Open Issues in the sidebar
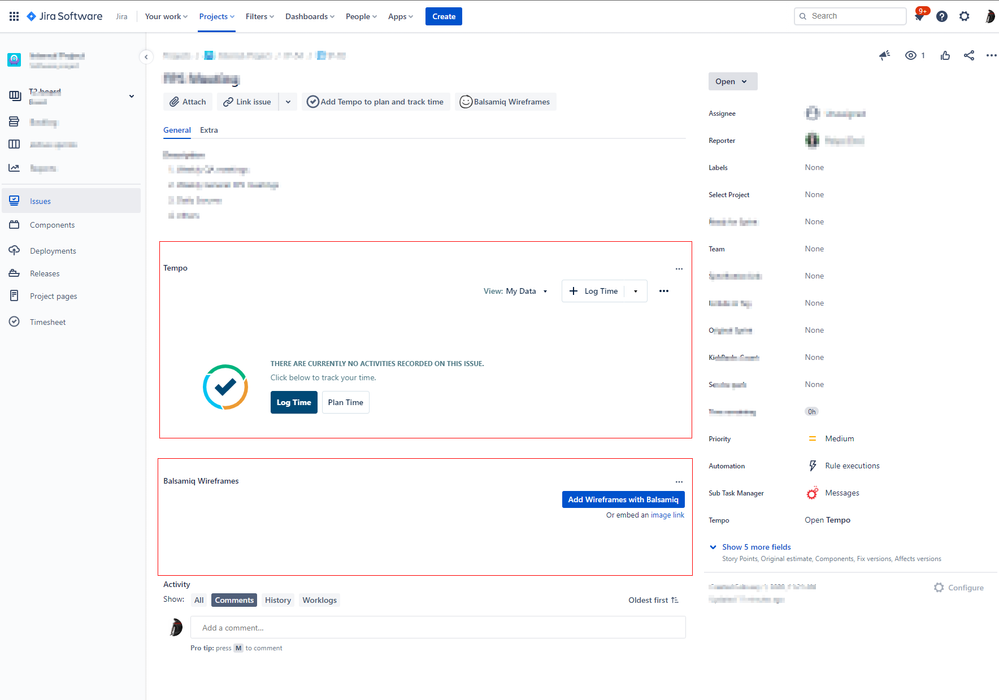The width and height of the screenshot is (999, 700). click(x=71, y=201)
